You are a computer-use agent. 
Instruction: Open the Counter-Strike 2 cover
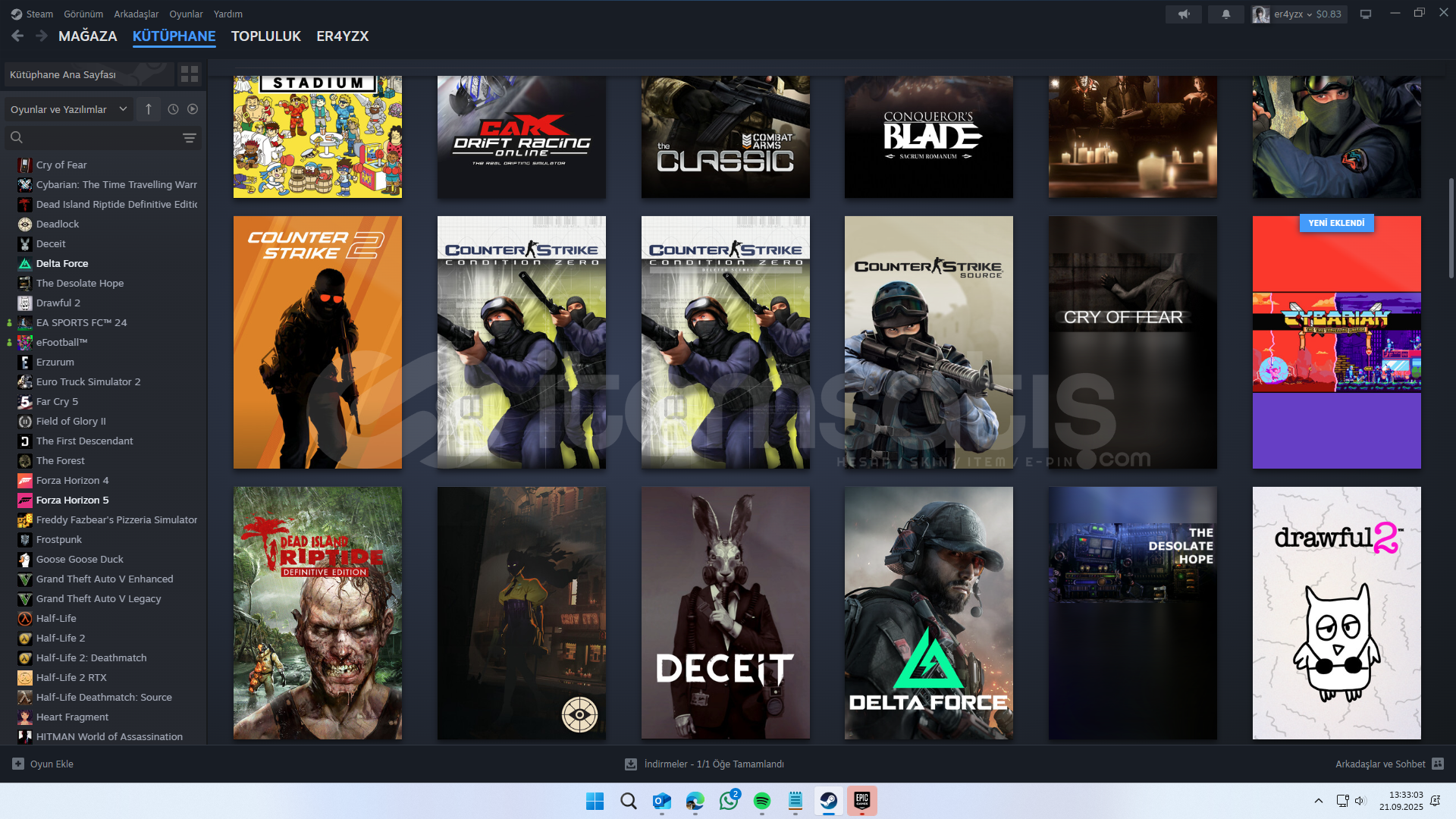click(x=318, y=342)
